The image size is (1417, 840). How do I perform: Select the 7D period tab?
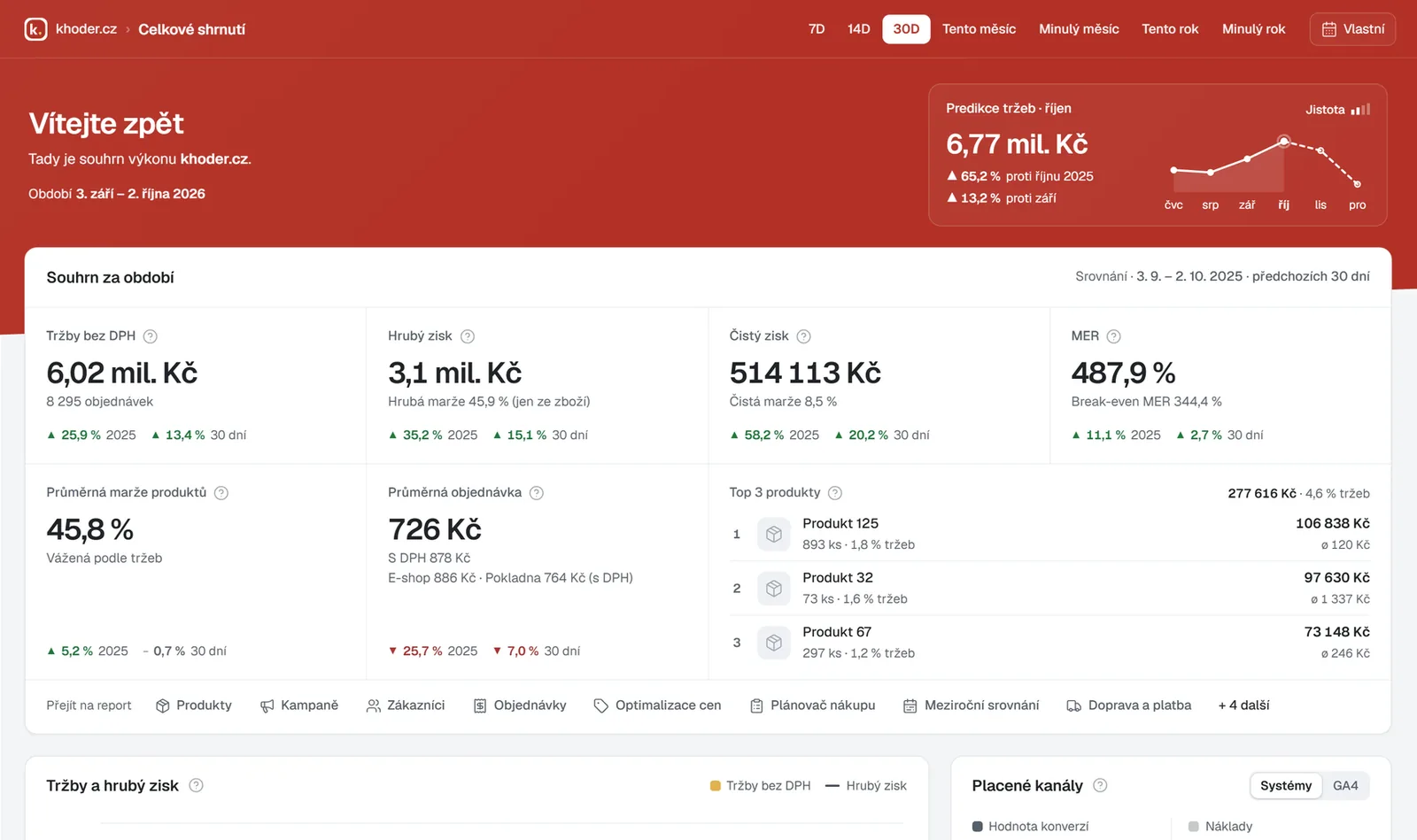point(817,29)
